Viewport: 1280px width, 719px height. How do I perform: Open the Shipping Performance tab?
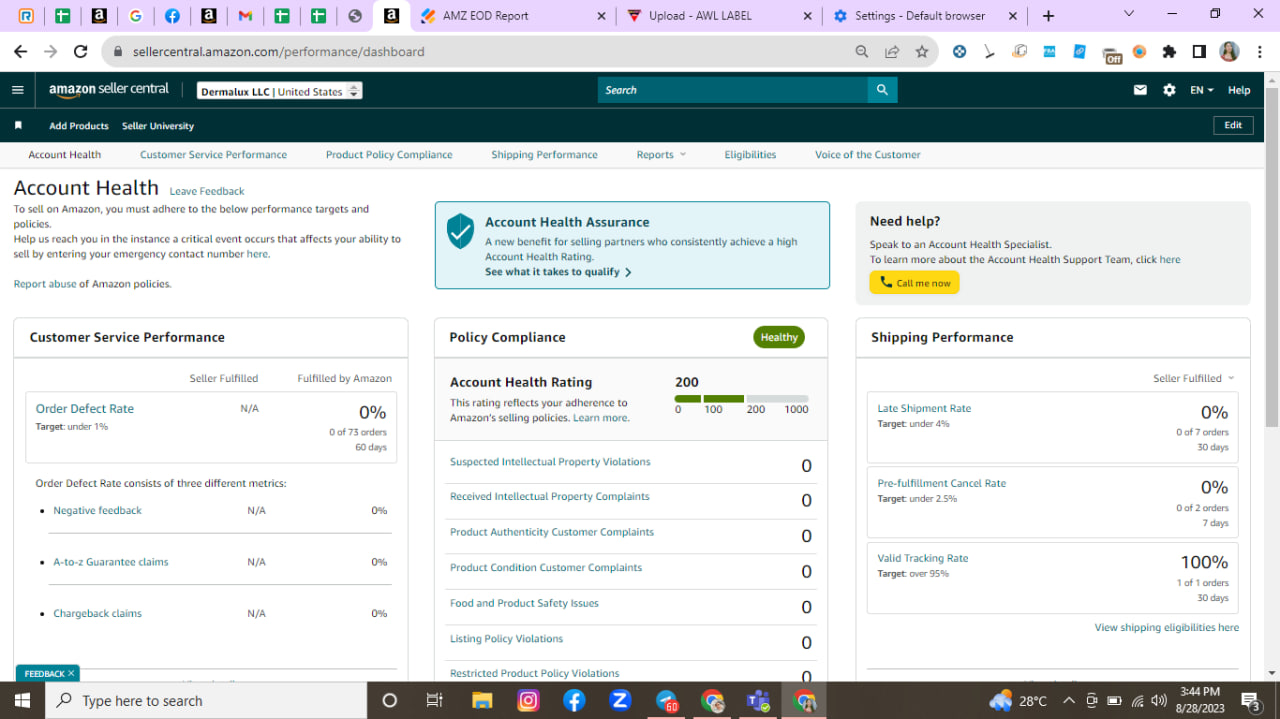pos(544,155)
